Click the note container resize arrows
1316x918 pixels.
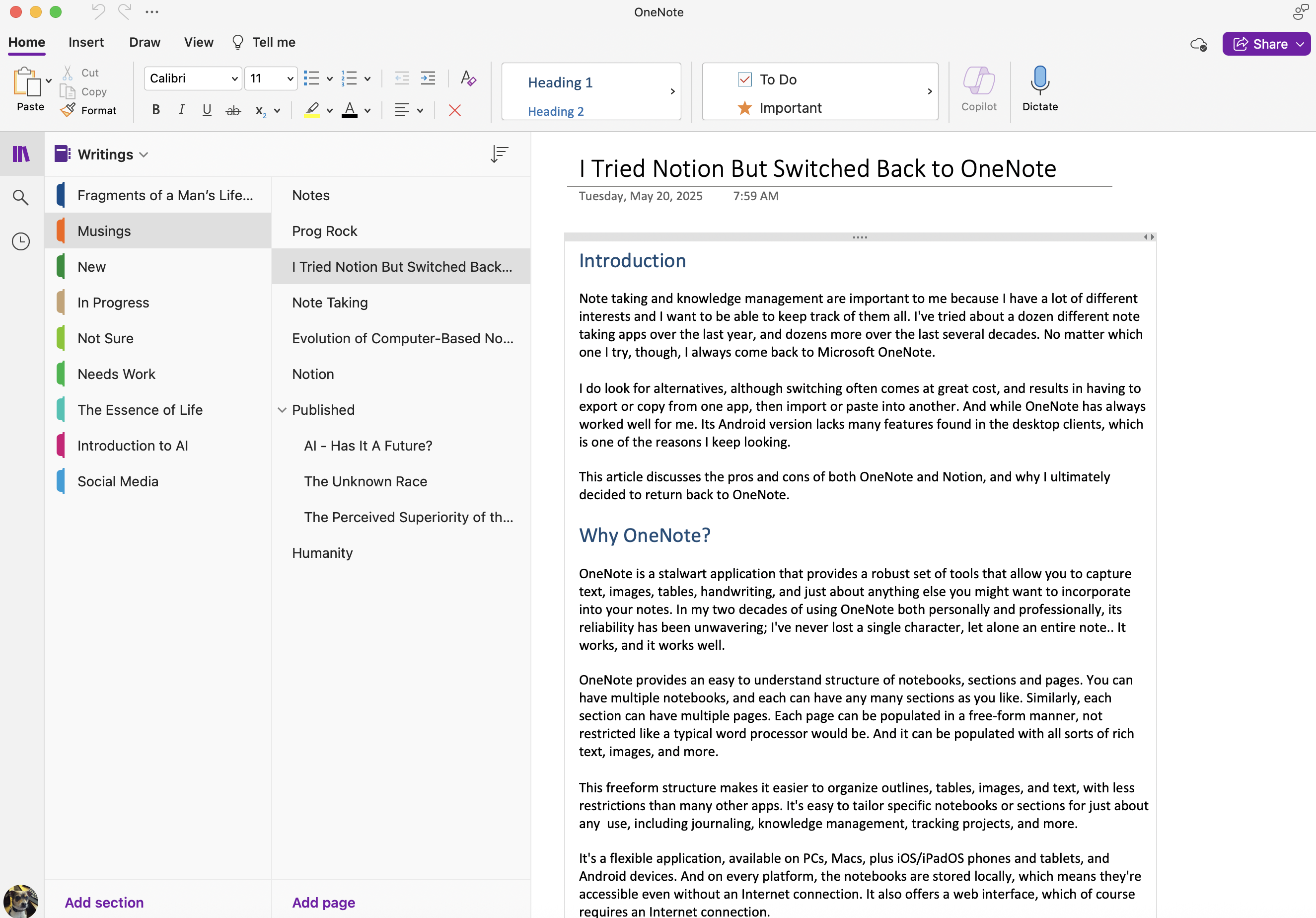1149,237
